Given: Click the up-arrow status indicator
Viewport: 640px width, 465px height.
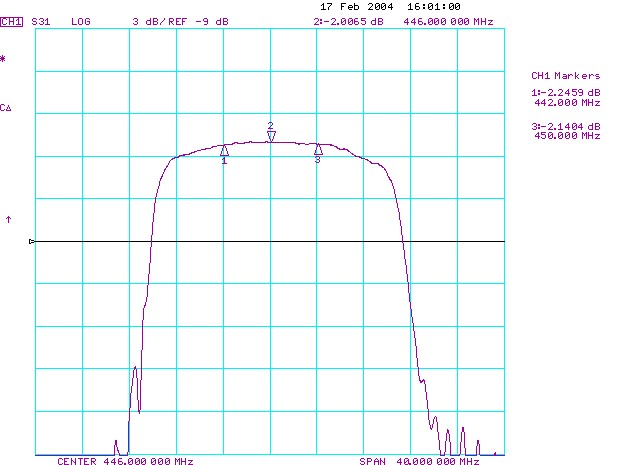Looking at the screenshot, I should pos(9,220).
